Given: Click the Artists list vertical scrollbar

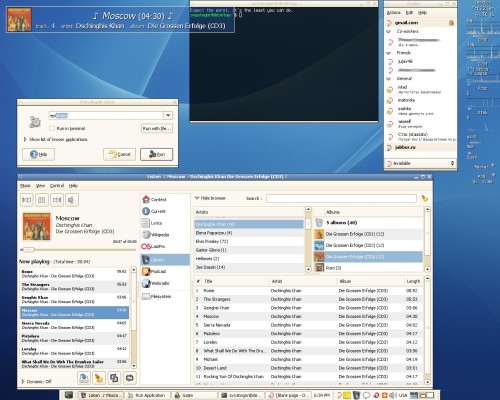Looking at the screenshot, I should (x=308, y=239).
